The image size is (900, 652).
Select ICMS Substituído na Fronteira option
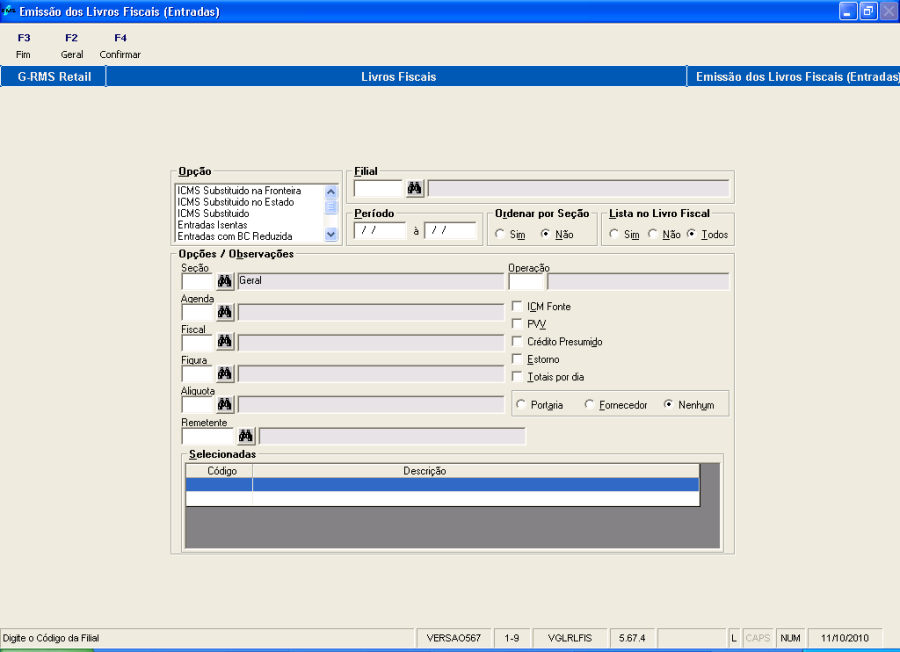coord(239,190)
